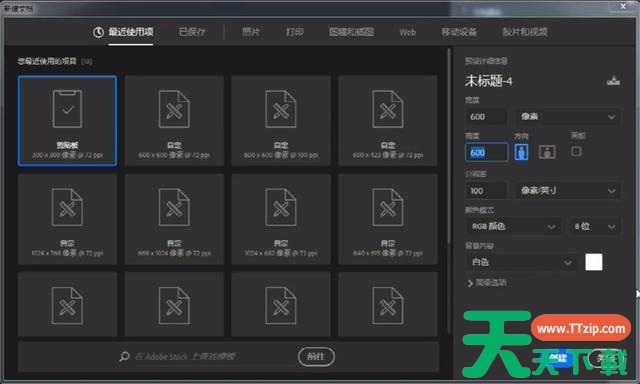Screen dimensions: 640x384
Task: Select the landscape orientation icon
Action: (547, 152)
